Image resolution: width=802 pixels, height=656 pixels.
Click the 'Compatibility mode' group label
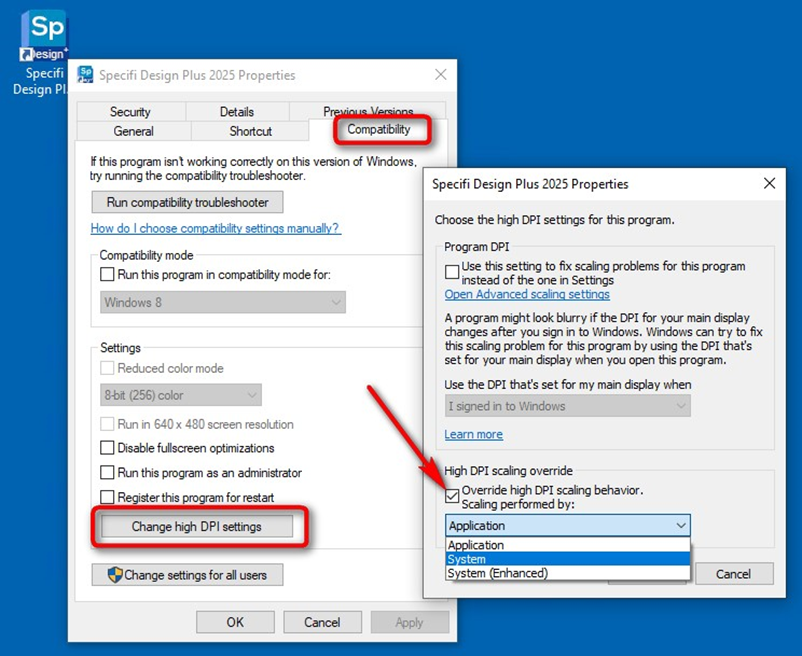tap(146, 255)
